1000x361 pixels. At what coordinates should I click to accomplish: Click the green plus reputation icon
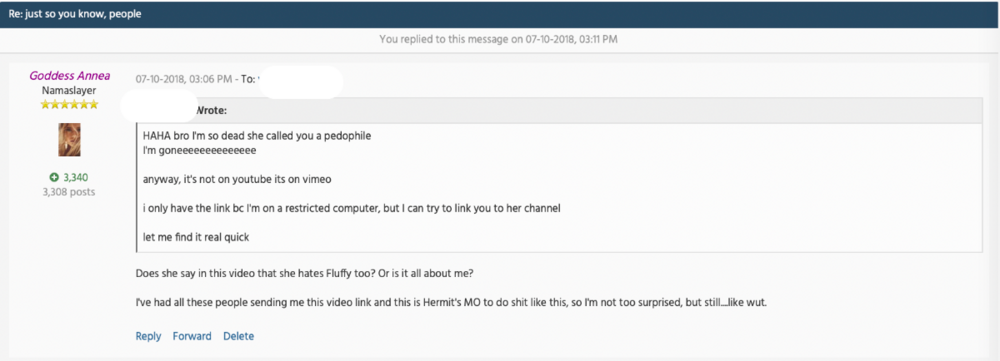pyautogui.click(x=54, y=177)
